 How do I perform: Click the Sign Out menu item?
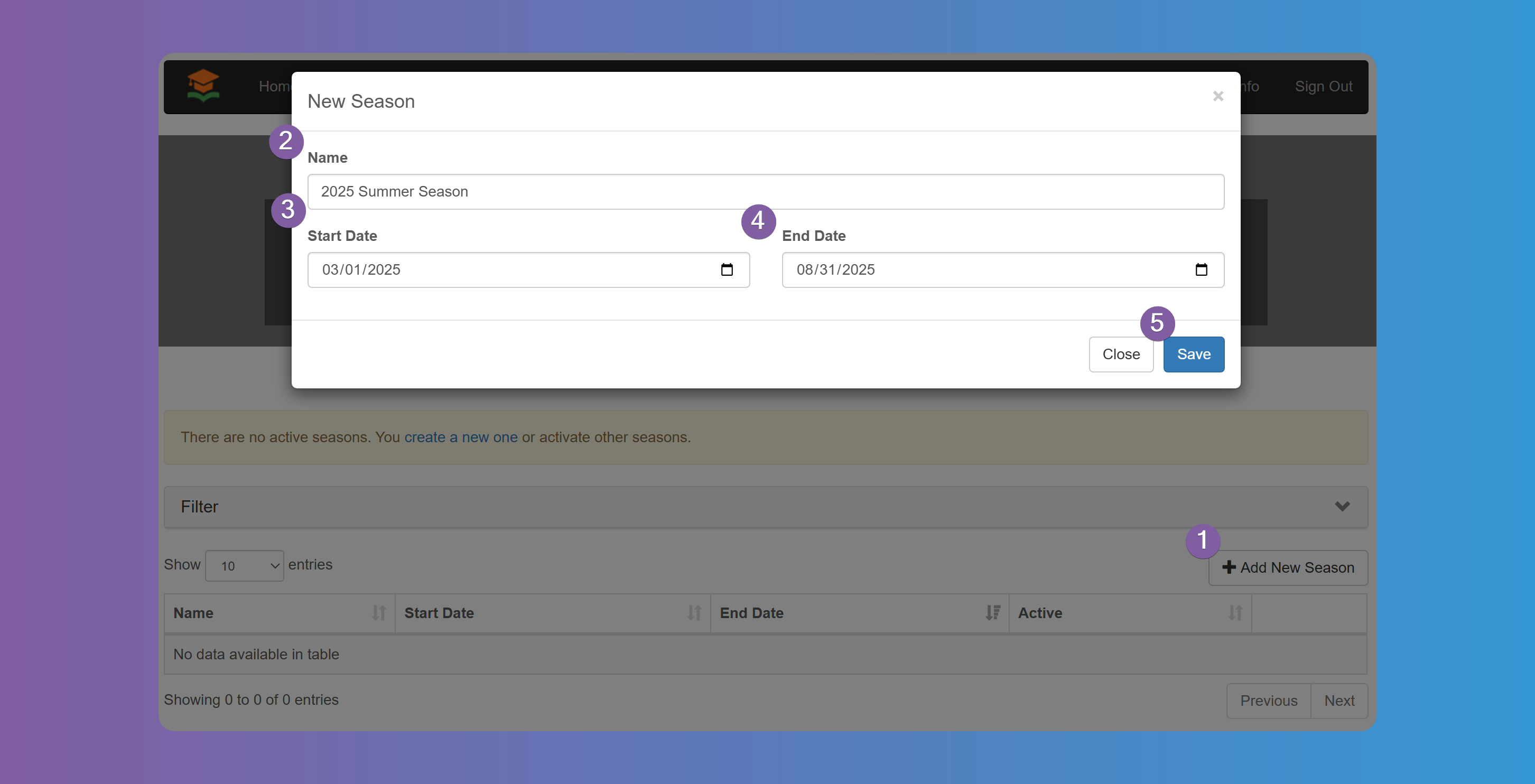[1323, 87]
